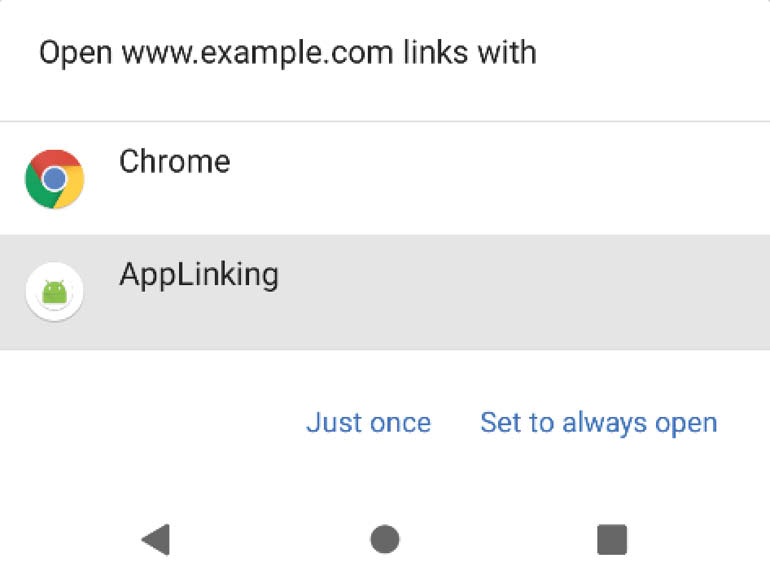Viewport: 770px width, 588px height.
Task: Click the blue center of Chrome logo
Action: [55, 179]
